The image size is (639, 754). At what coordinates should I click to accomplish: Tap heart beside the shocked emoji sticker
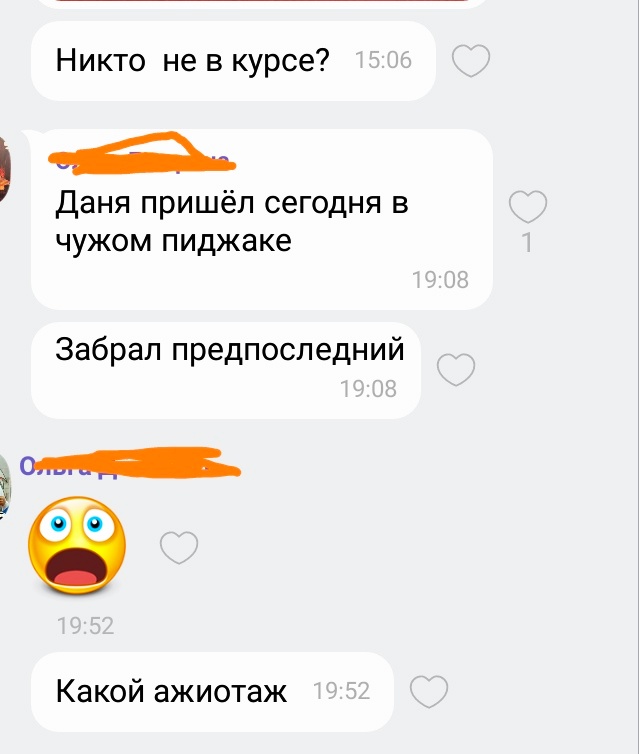click(179, 547)
